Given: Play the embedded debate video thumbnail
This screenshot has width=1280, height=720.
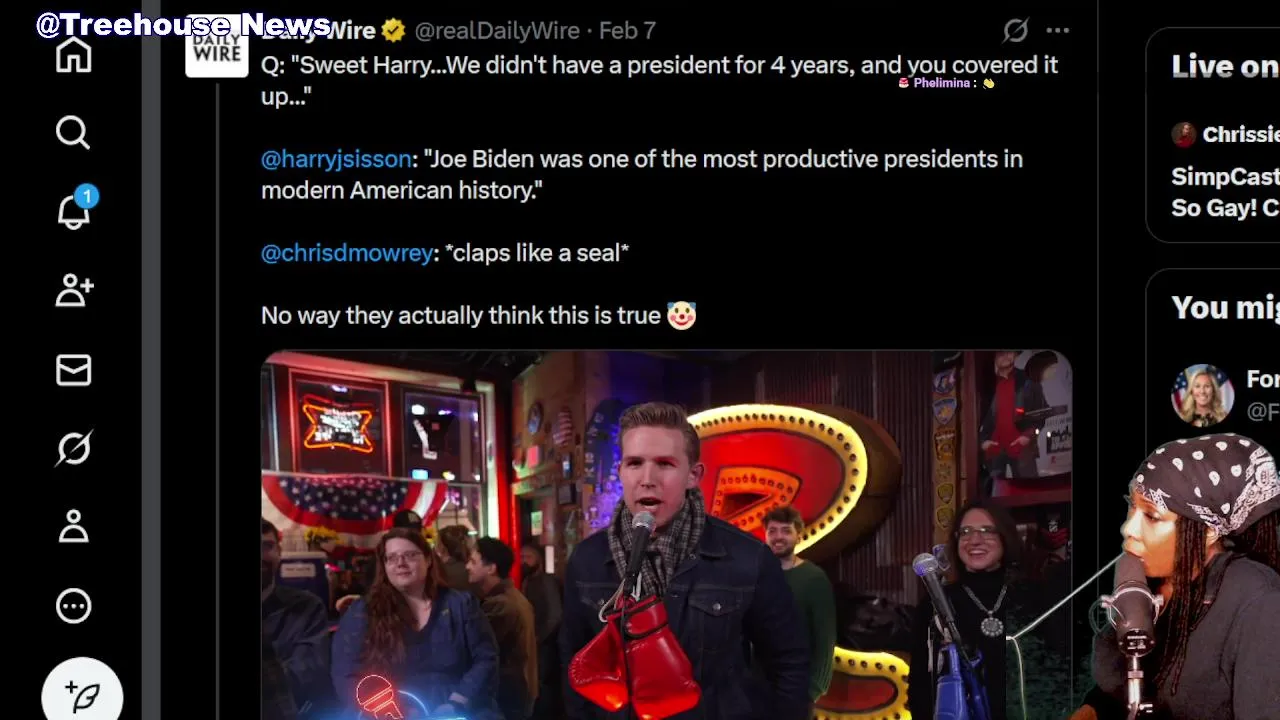Looking at the screenshot, I should [x=666, y=535].
